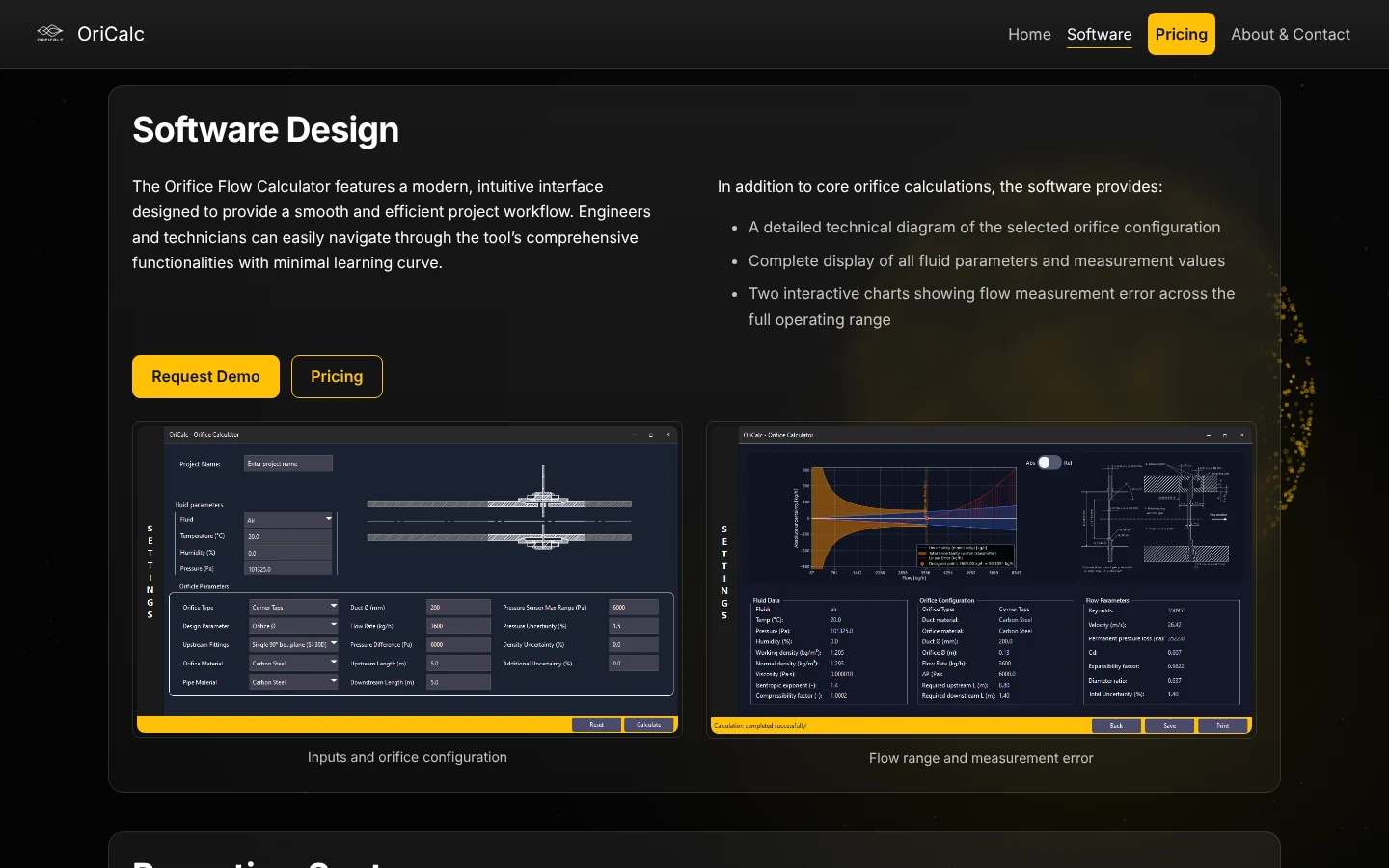Open Pricing from the top navigation bar

pyautogui.click(x=1182, y=34)
